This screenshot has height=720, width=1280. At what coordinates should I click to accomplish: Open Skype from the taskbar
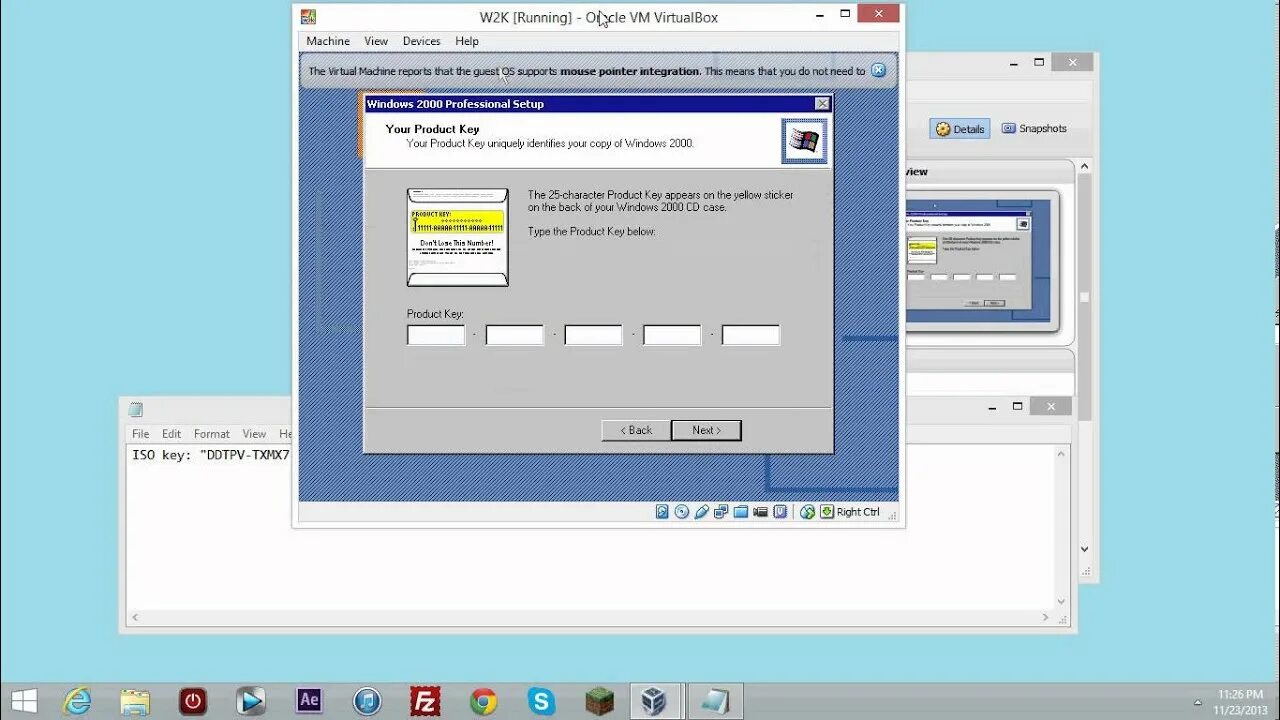[541, 701]
